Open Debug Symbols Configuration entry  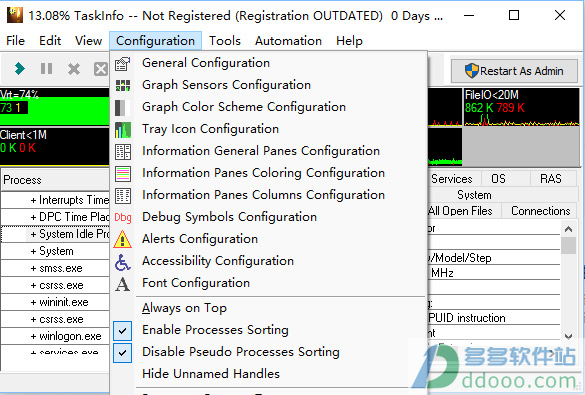229,217
